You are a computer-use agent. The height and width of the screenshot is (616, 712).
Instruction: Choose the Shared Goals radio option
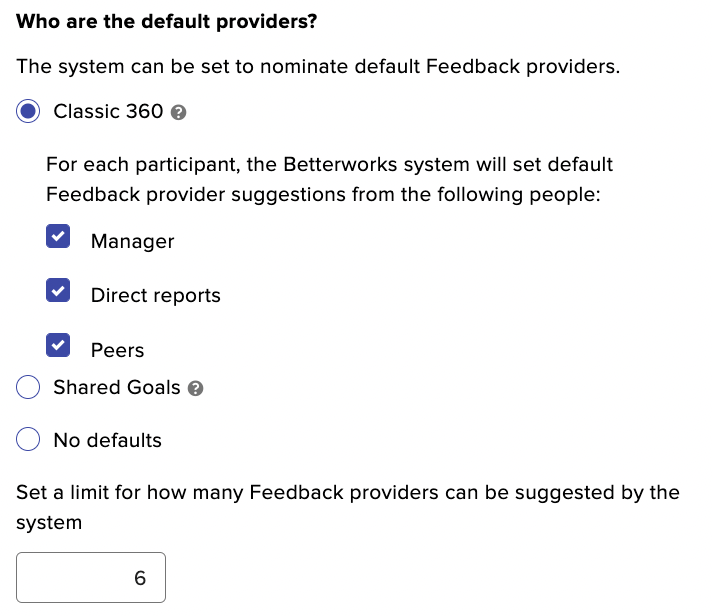point(28,387)
